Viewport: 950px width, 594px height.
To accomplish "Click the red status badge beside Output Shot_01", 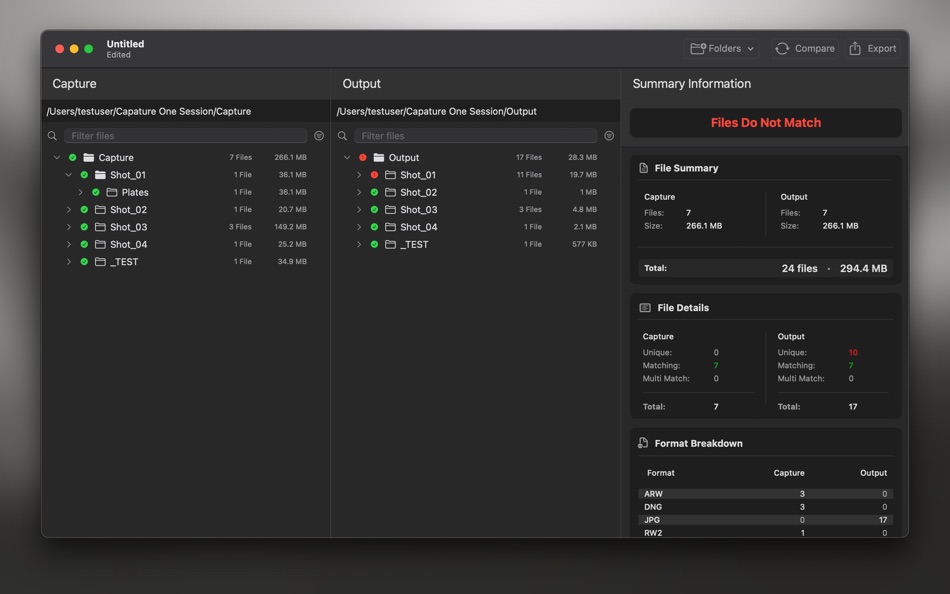I will [372, 174].
